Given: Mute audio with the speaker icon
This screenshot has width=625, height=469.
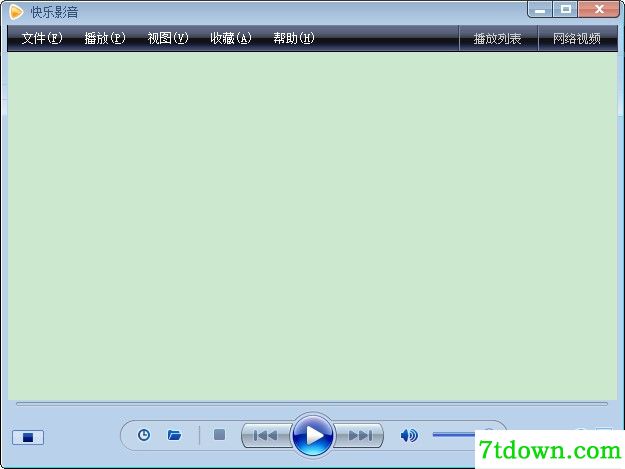Looking at the screenshot, I should point(409,435).
